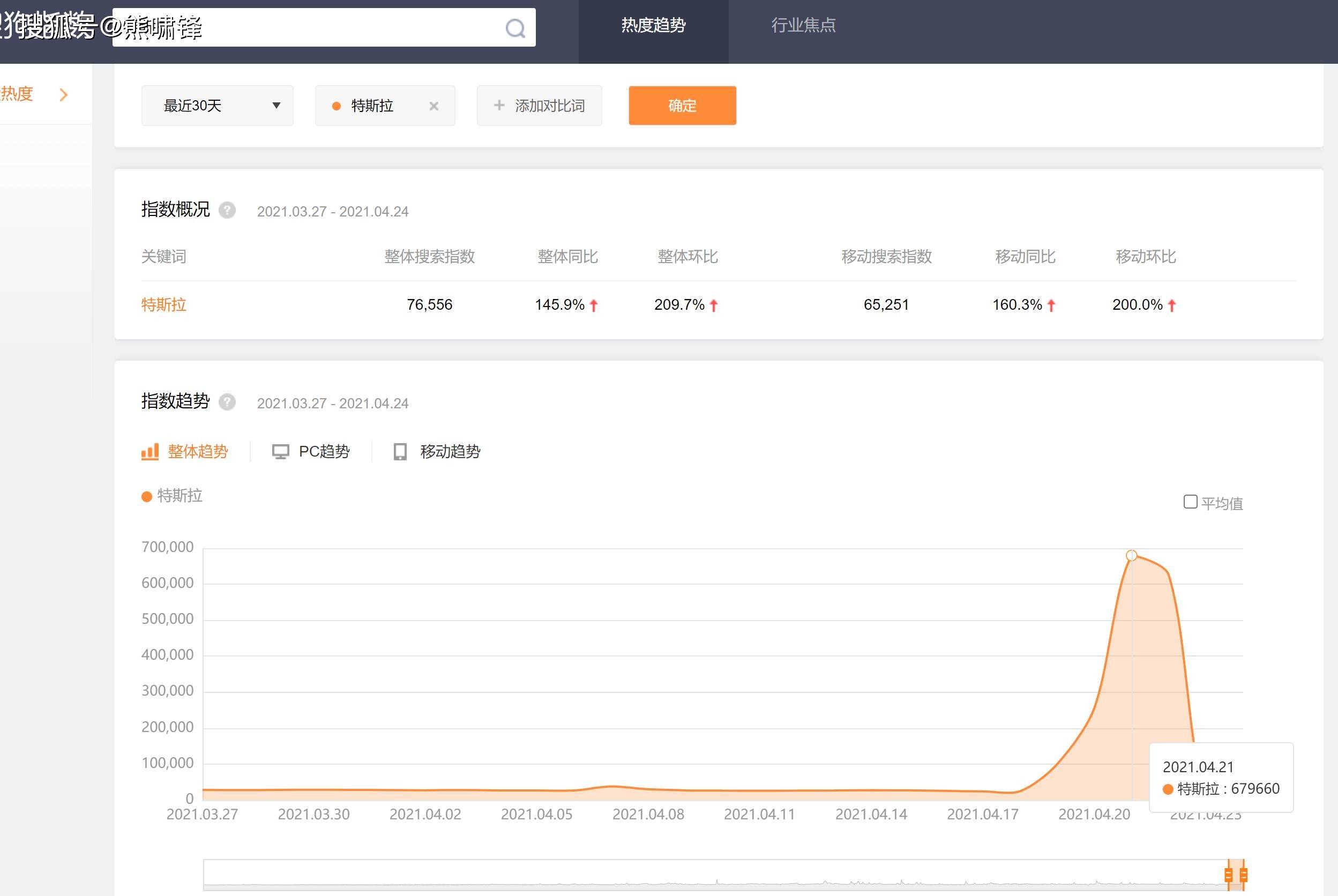The height and width of the screenshot is (896, 1338).
Task: Open the help tooltip beside 指数趋势
Action: (x=227, y=402)
